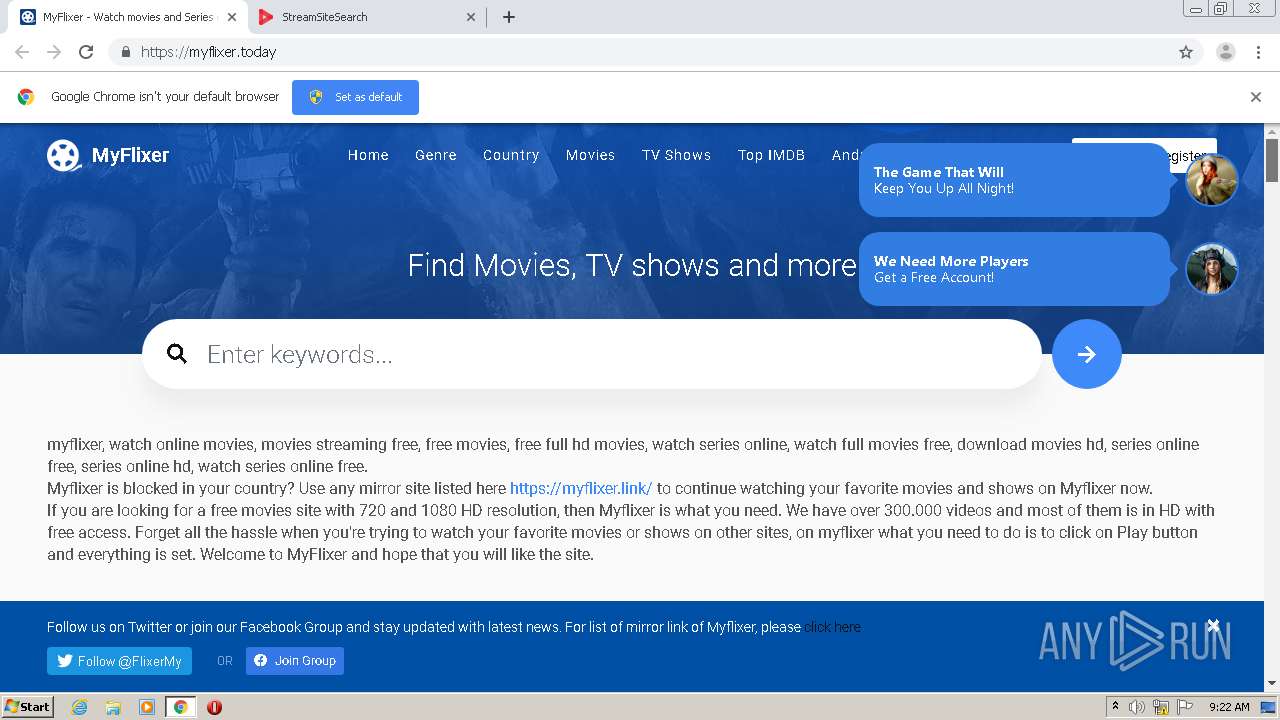Open 'The Game That Will' ad notification
The width and height of the screenshot is (1280, 720).
pyautogui.click(x=1014, y=180)
